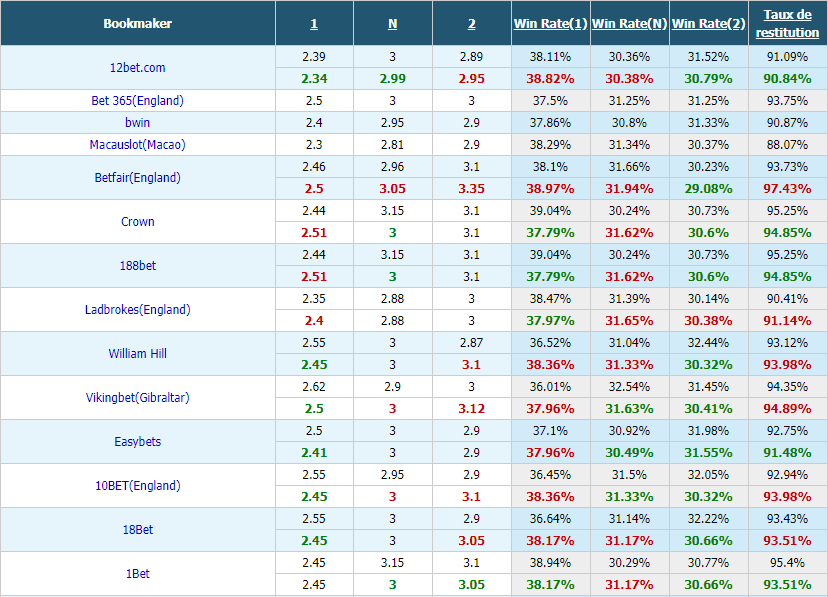Open the 188bet bookmaker link
828x597 pixels.
(x=137, y=266)
